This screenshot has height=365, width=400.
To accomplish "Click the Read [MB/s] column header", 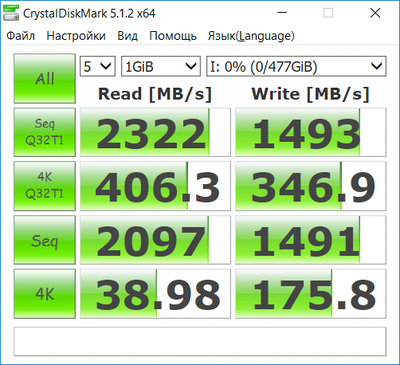I will pos(155,94).
